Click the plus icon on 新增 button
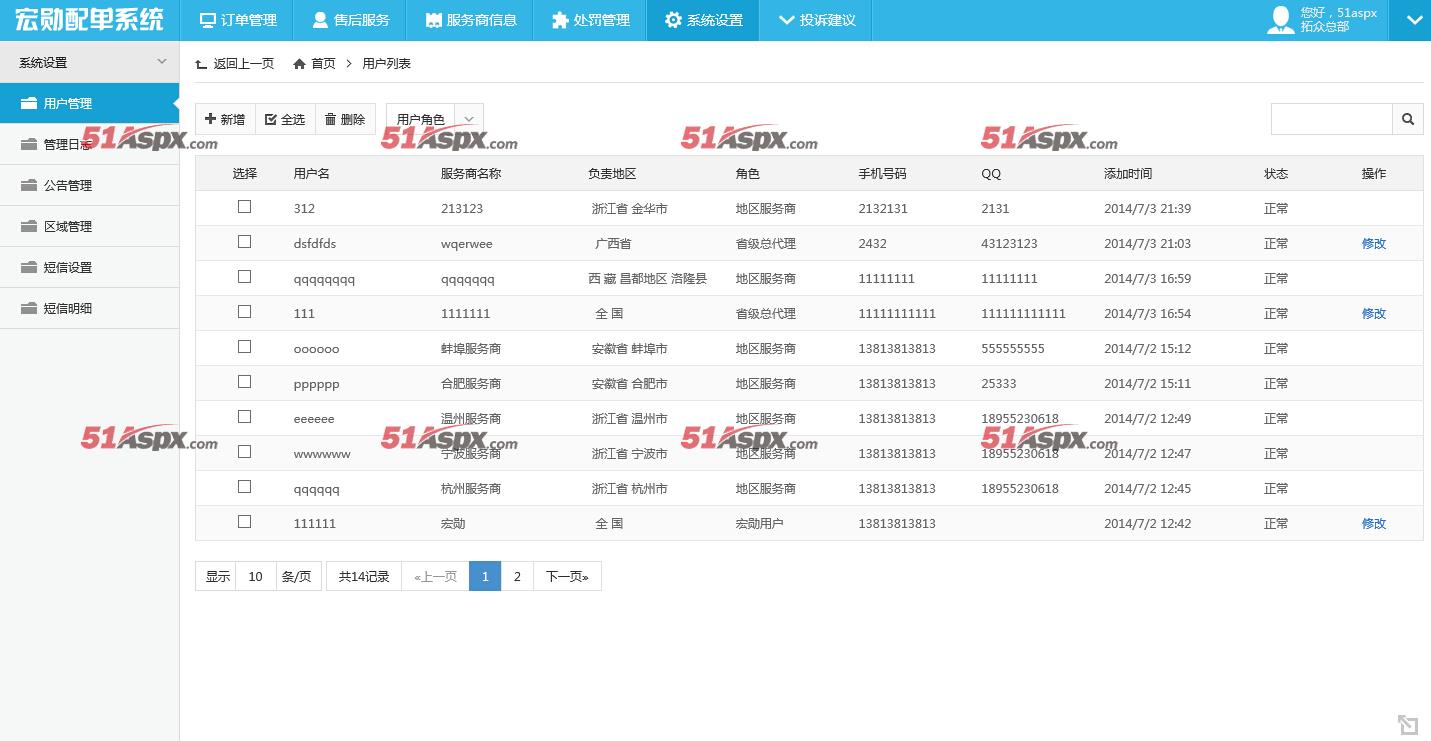The height and width of the screenshot is (741, 1431). coord(210,119)
